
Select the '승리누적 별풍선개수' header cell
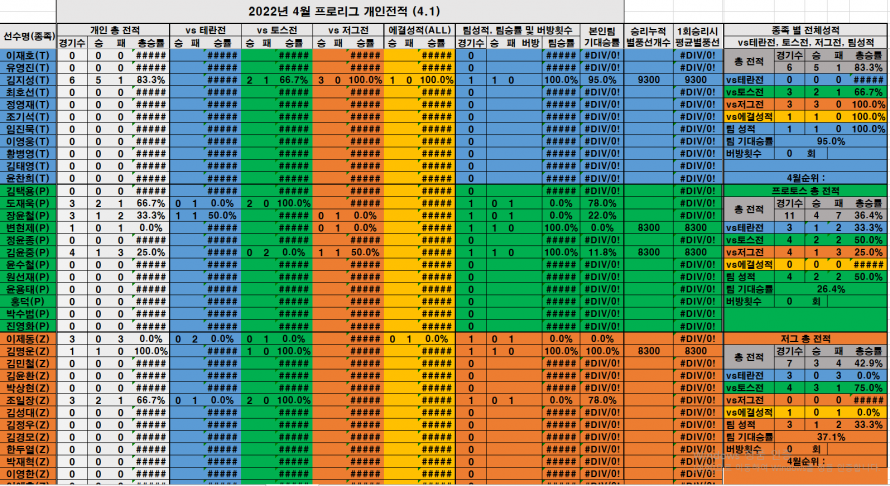click(x=648, y=36)
